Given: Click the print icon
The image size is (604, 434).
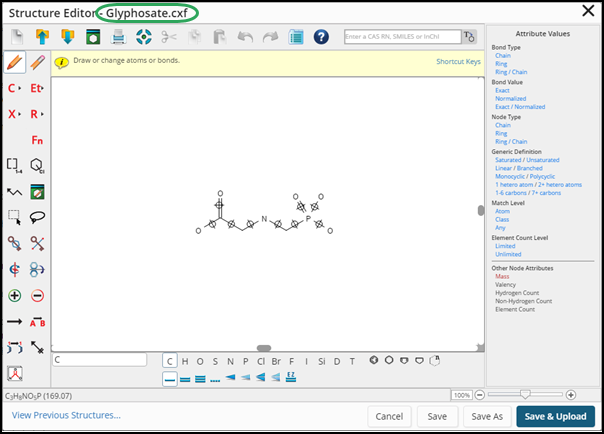Looking at the screenshot, I should [x=118, y=37].
